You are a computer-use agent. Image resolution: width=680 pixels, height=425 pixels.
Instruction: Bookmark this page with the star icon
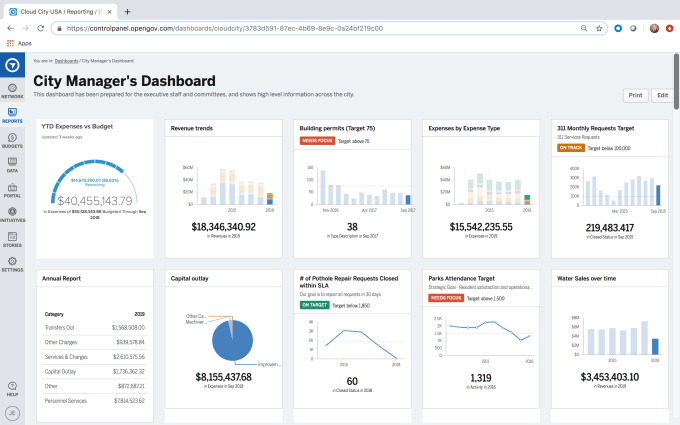pyautogui.click(x=599, y=29)
